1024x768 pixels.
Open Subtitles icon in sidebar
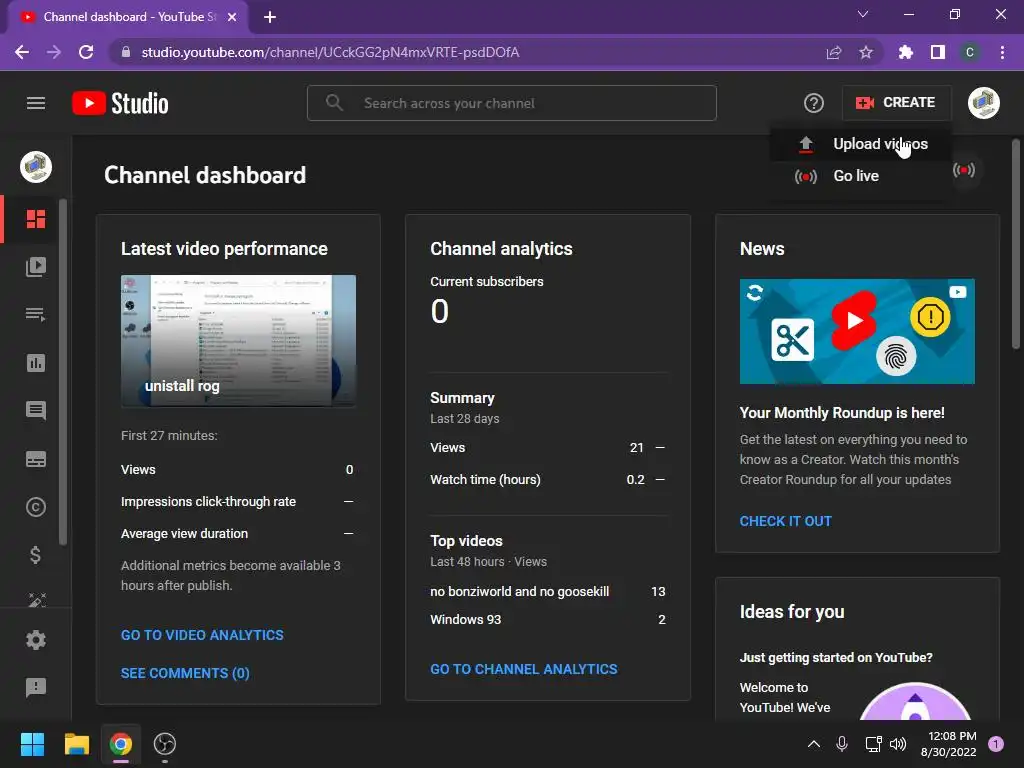[x=36, y=459]
